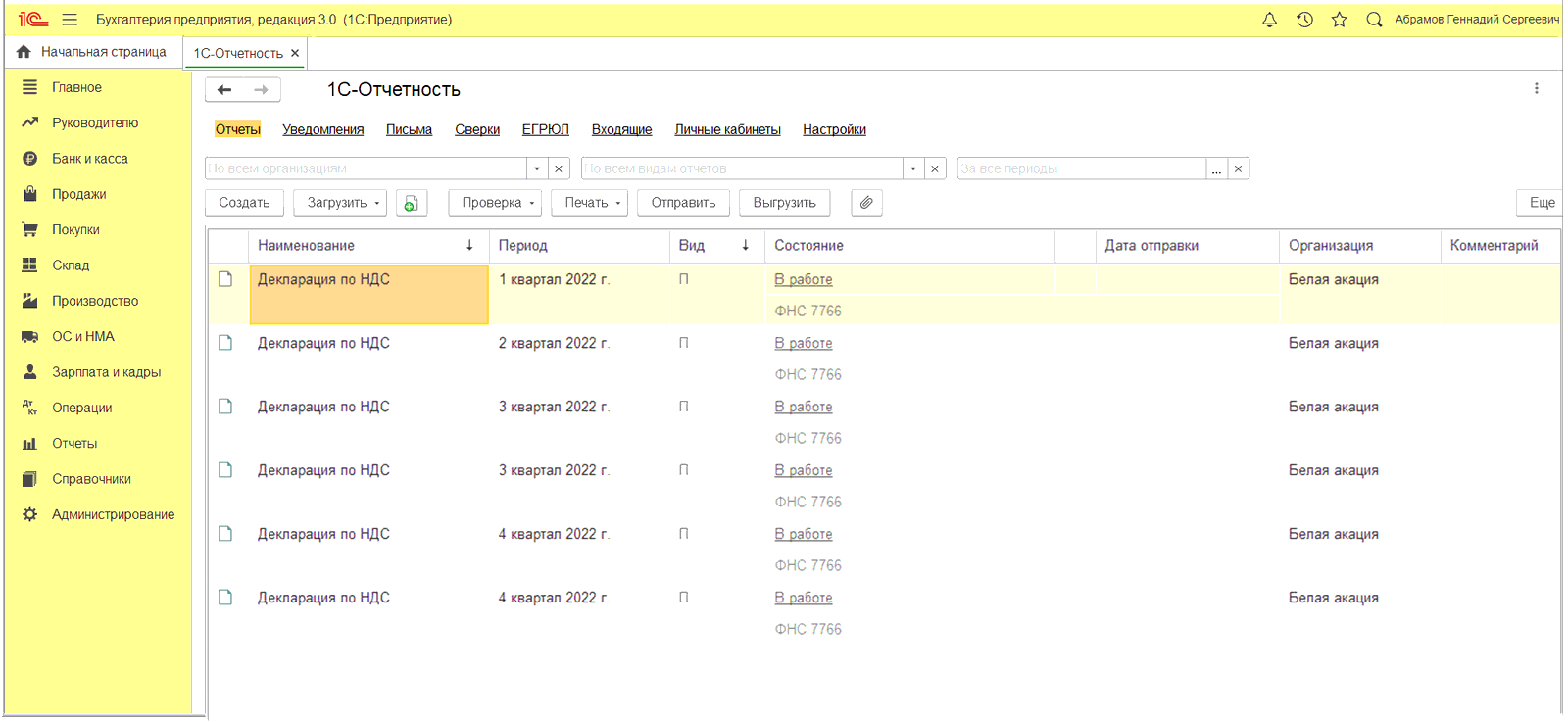Open the hamburger functions menu
Screen dimensions: 1568x722
tap(70, 19)
